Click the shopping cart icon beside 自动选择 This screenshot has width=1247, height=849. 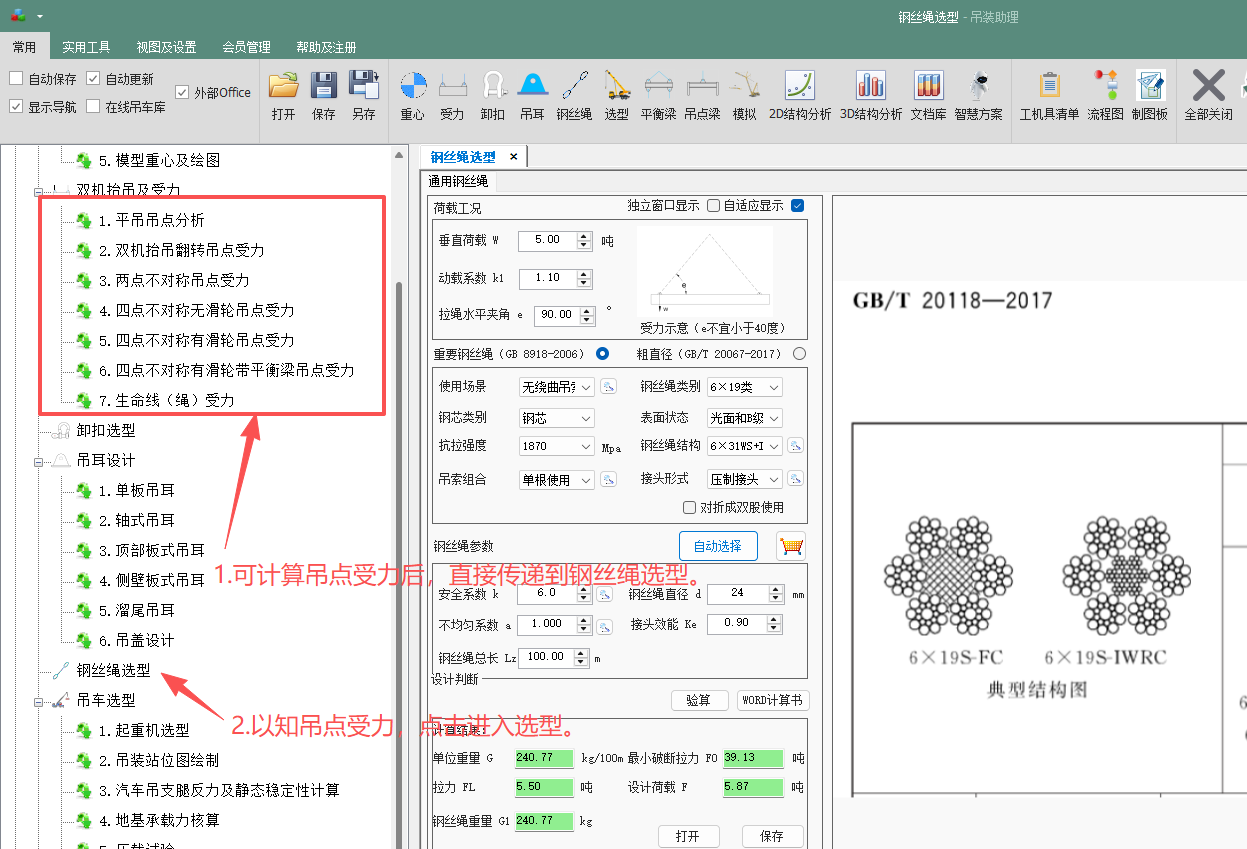pos(790,546)
